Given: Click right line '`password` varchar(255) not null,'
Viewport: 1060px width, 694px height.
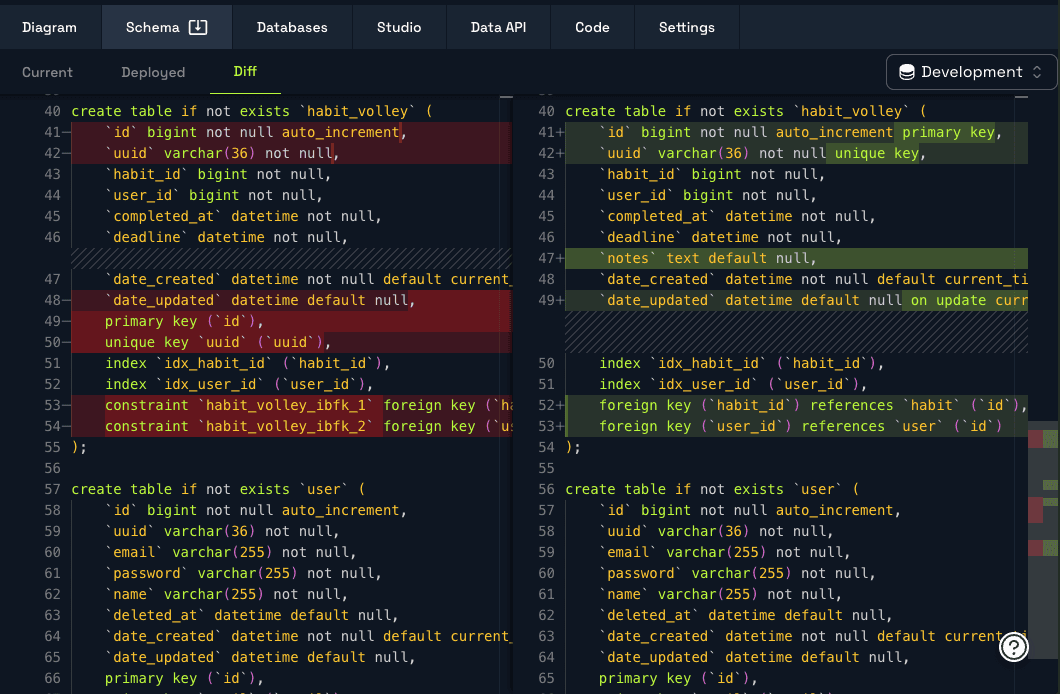Looking at the screenshot, I should click(x=738, y=573).
